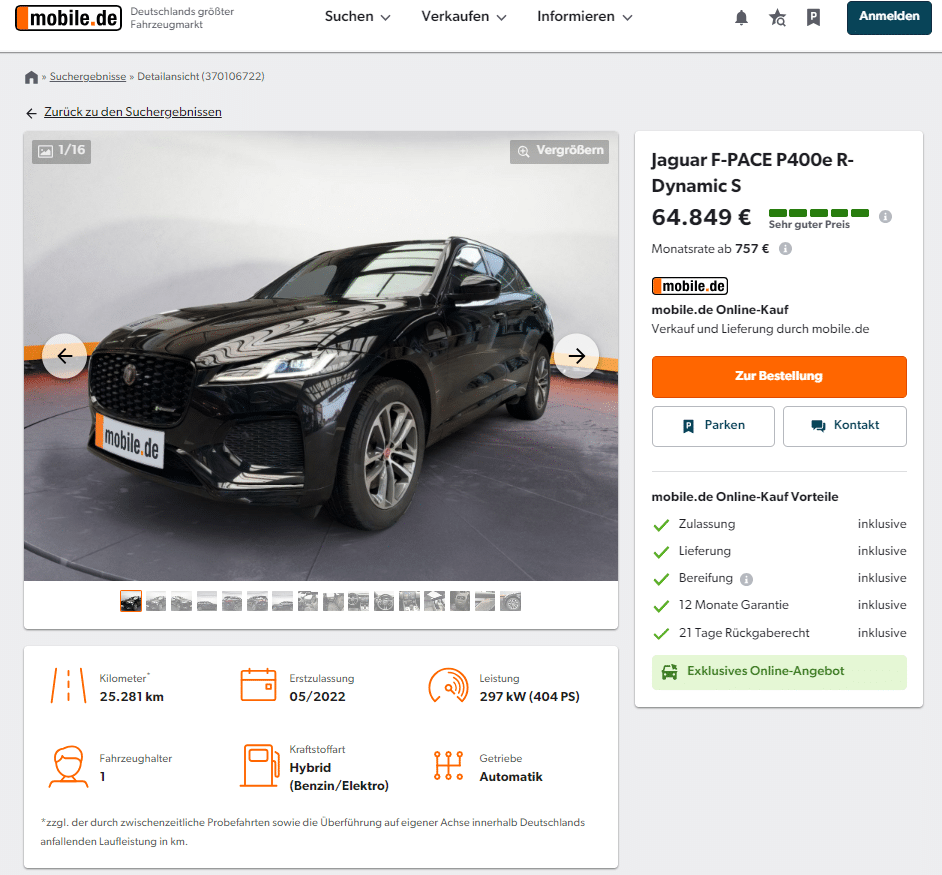Click info icon next to Bereifung
This screenshot has height=875, width=942.
pos(746,579)
